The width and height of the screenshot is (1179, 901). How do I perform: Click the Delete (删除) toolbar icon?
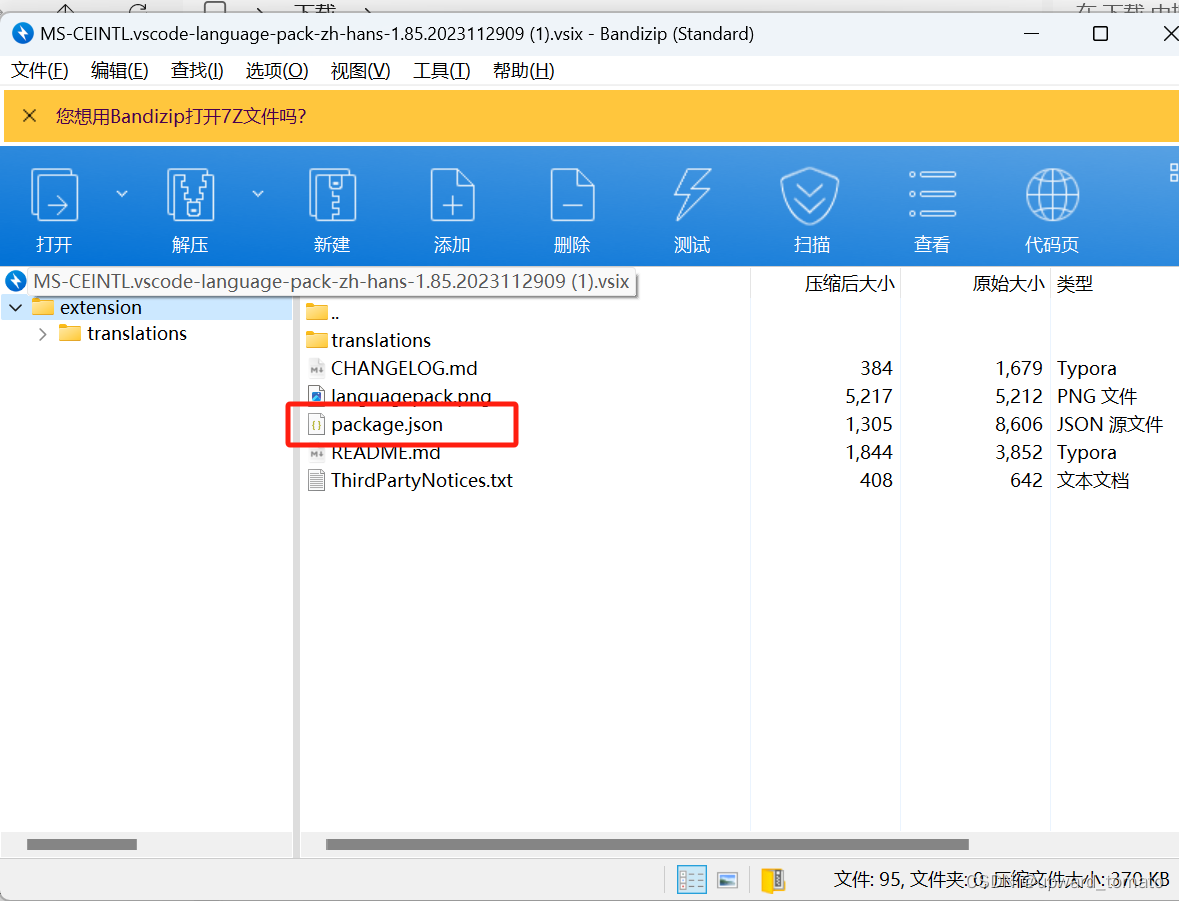(572, 195)
